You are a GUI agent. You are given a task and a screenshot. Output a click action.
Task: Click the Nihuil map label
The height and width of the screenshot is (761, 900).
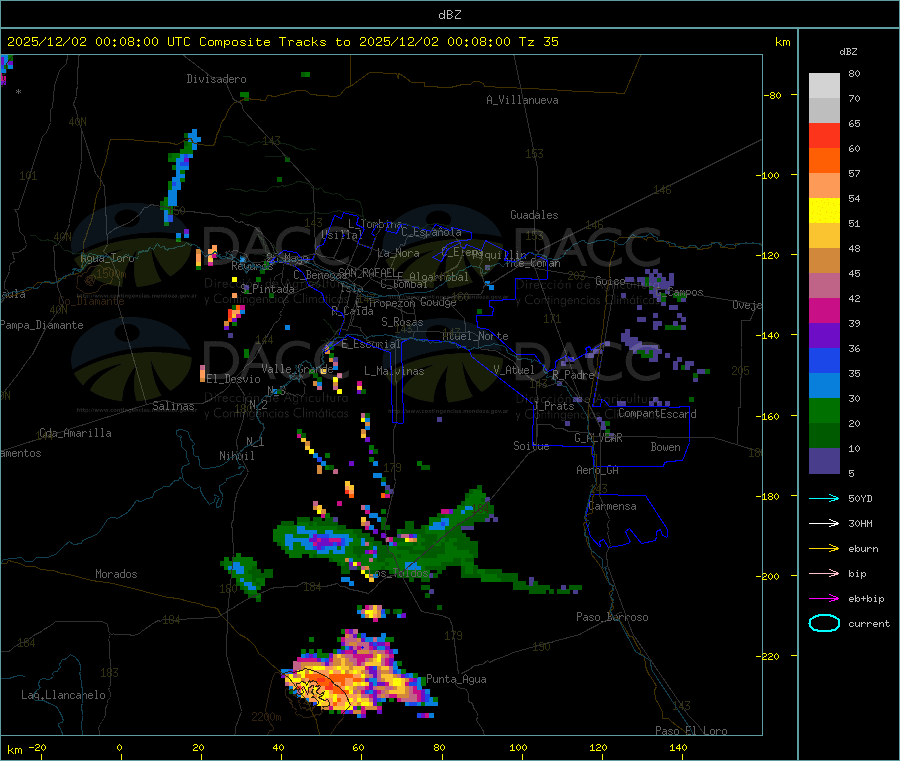236,456
